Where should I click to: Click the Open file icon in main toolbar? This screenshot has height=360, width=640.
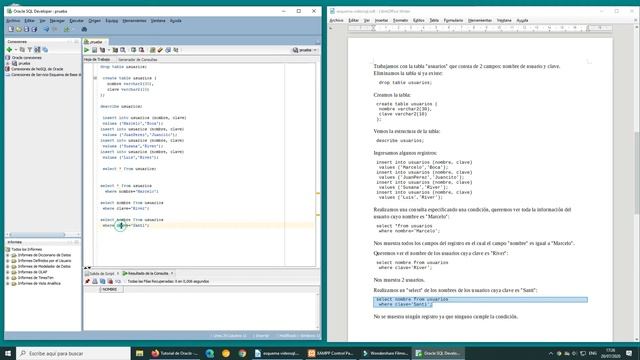click(19, 29)
